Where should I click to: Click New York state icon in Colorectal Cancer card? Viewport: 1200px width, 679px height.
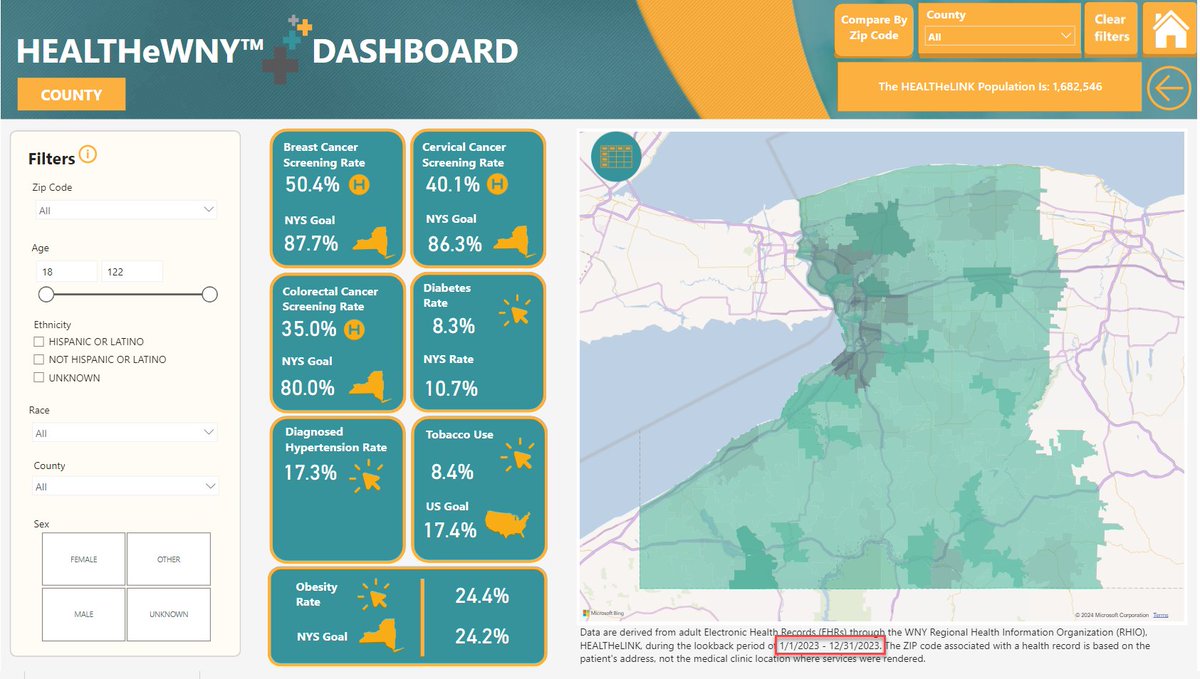tap(369, 385)
